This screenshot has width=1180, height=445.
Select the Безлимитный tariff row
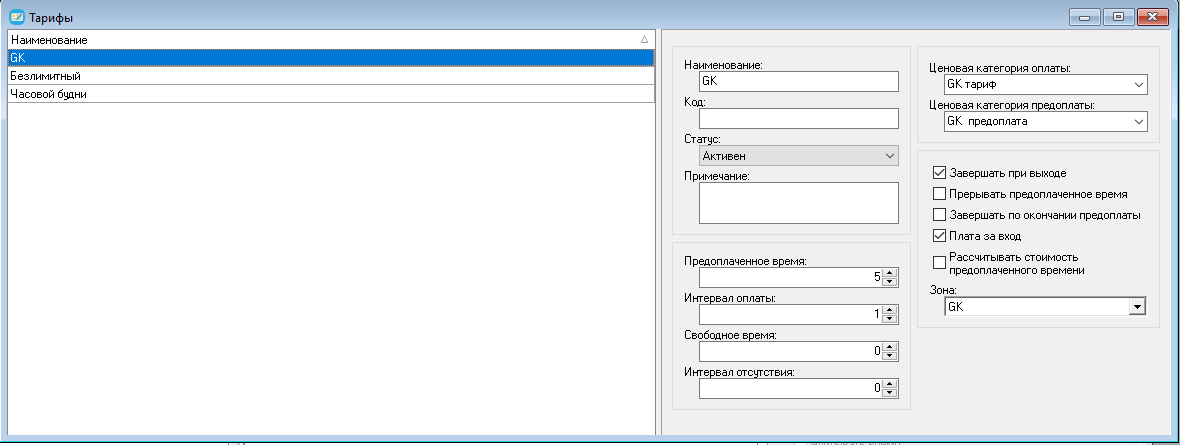coord(331,76)
